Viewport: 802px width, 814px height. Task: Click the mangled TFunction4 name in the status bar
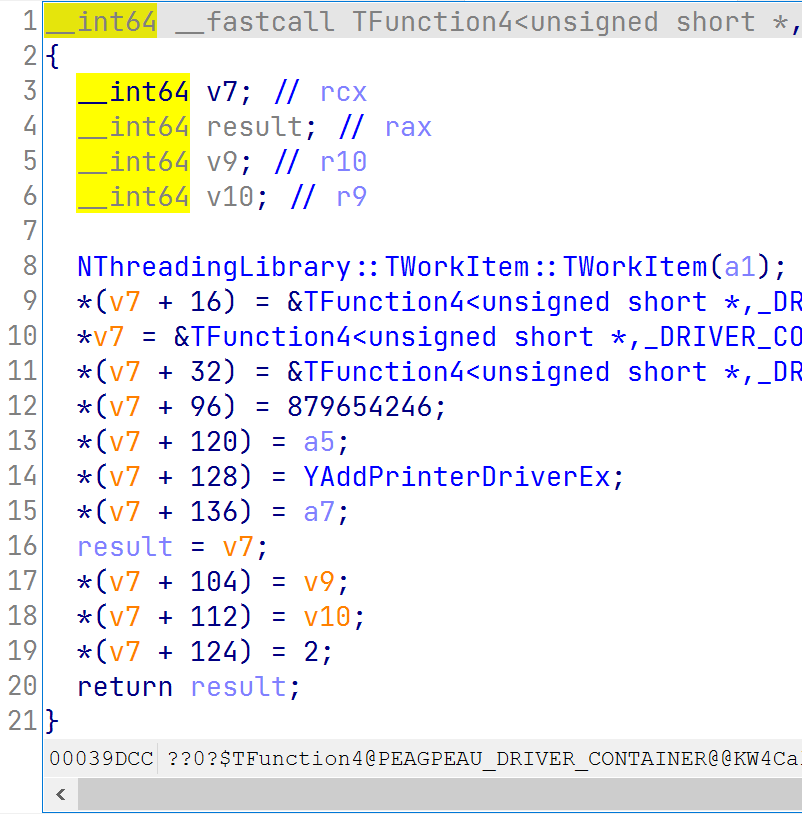484,759
